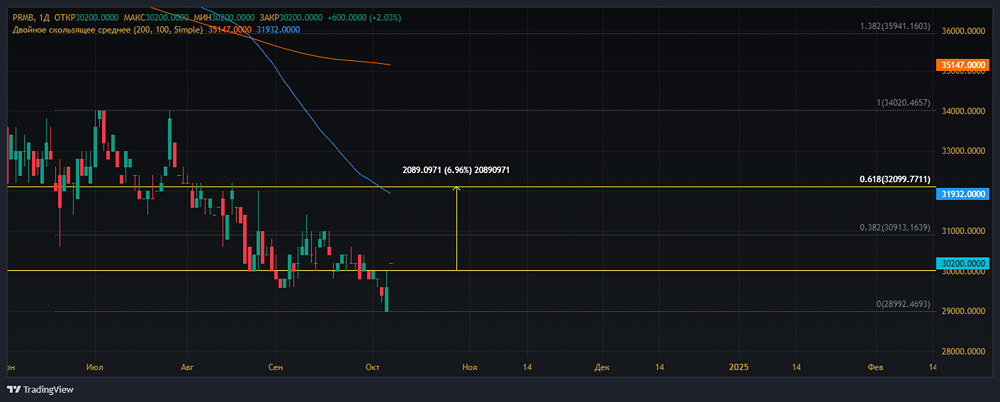
Task: Select the PRMB, 1Д symbol title
Action: pos(30,19)
